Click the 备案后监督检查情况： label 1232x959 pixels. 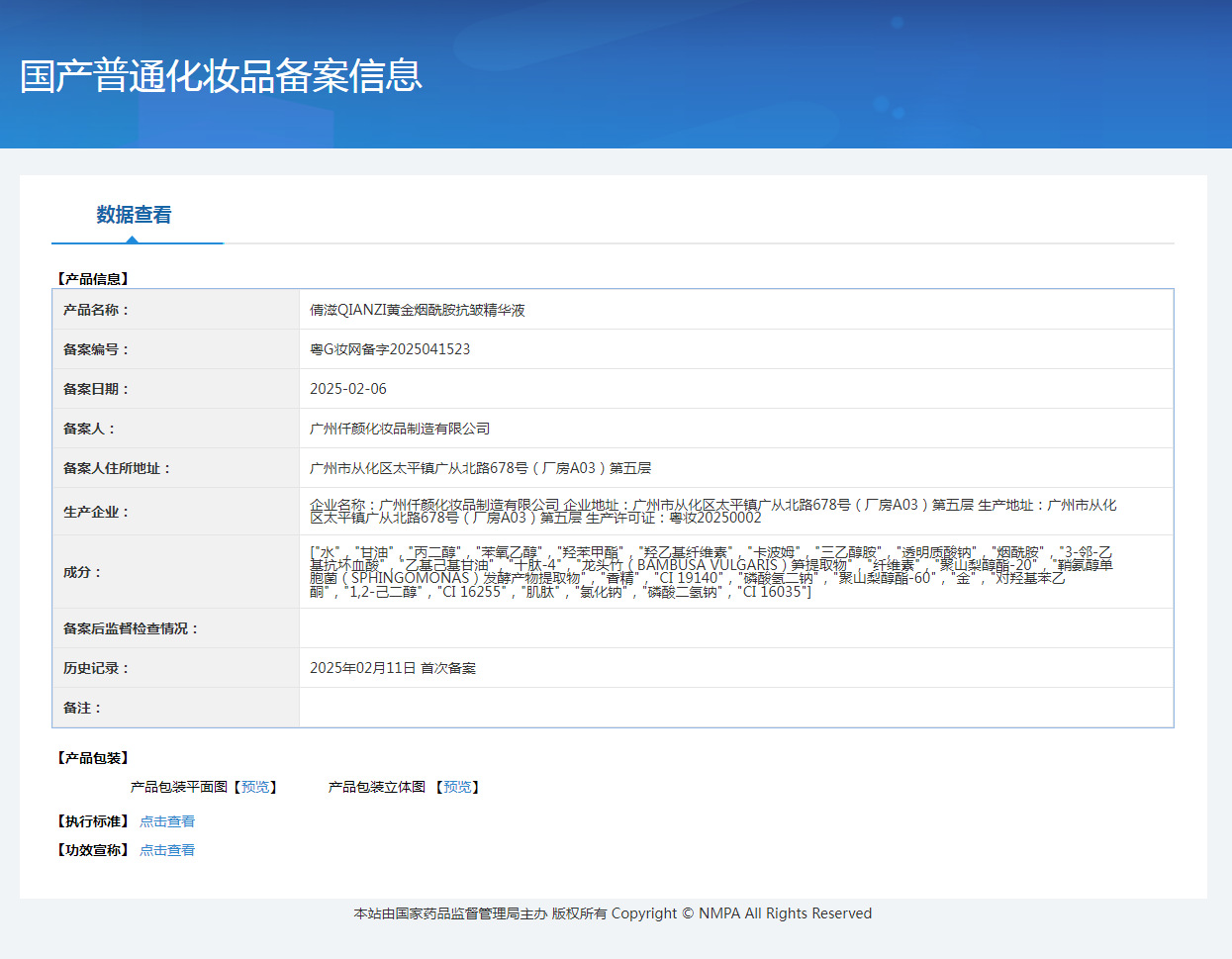(x=131, y=628)
